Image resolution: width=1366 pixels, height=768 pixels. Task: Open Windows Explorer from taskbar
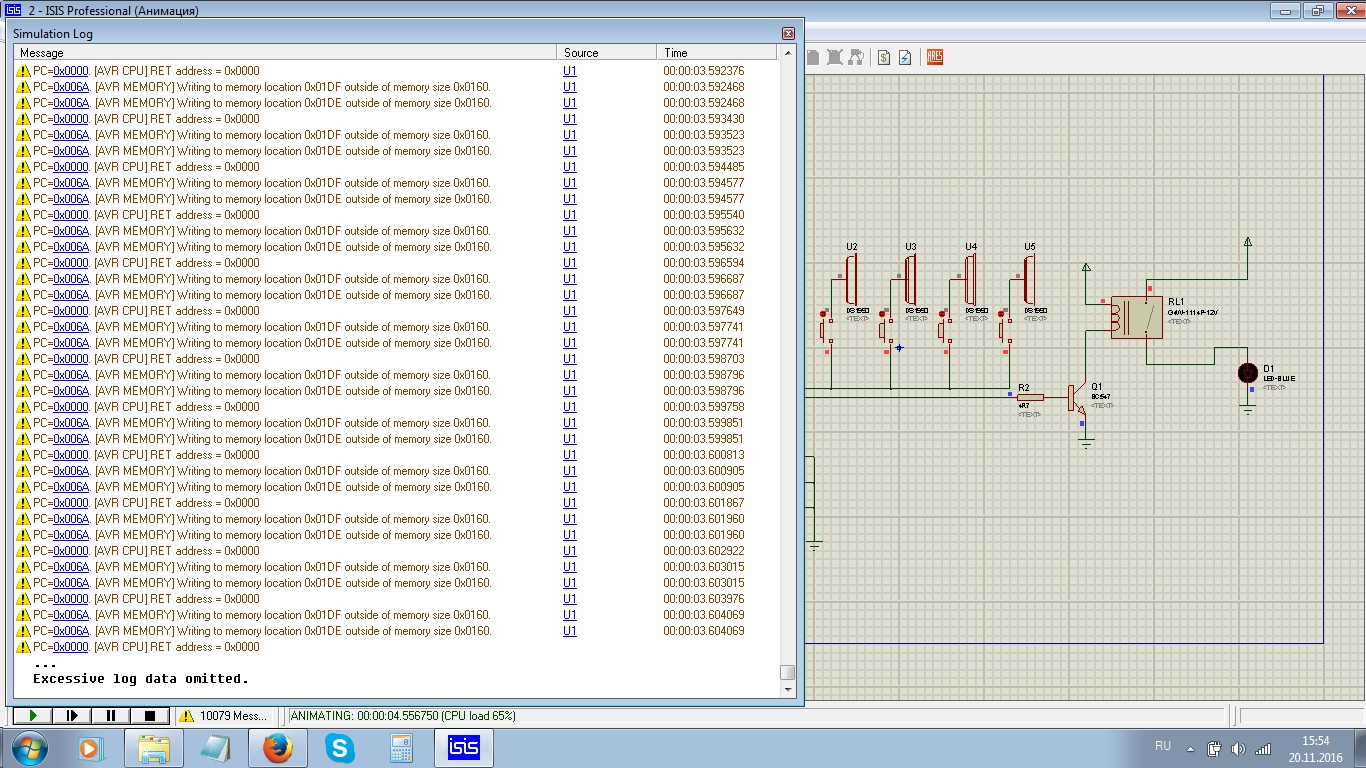pyautogui.click(x=153, y=748)
